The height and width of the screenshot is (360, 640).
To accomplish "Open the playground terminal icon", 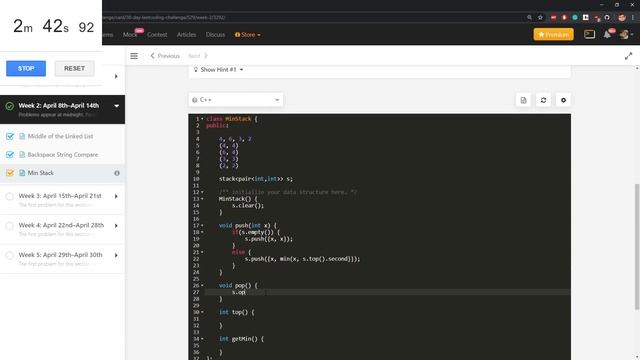I will click(589, 35).
